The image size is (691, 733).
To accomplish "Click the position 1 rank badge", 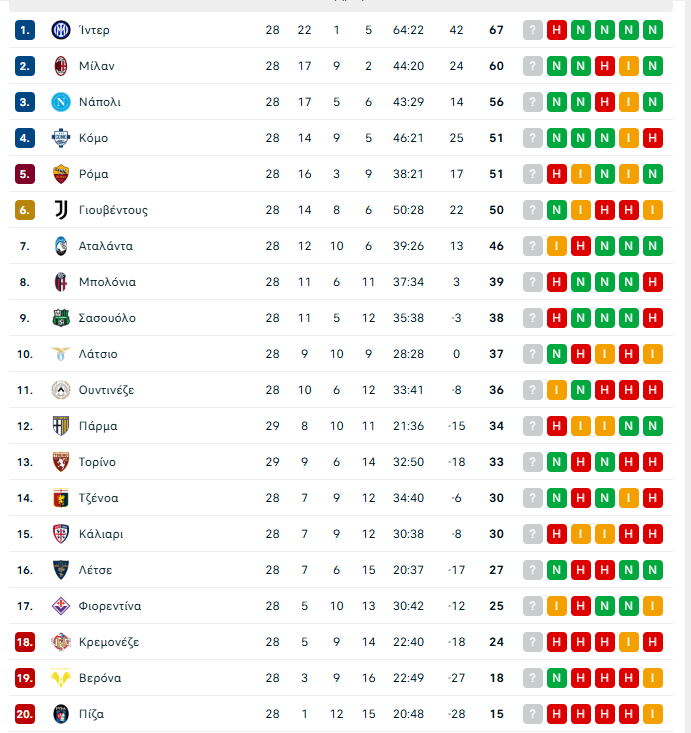I will 25,30.
